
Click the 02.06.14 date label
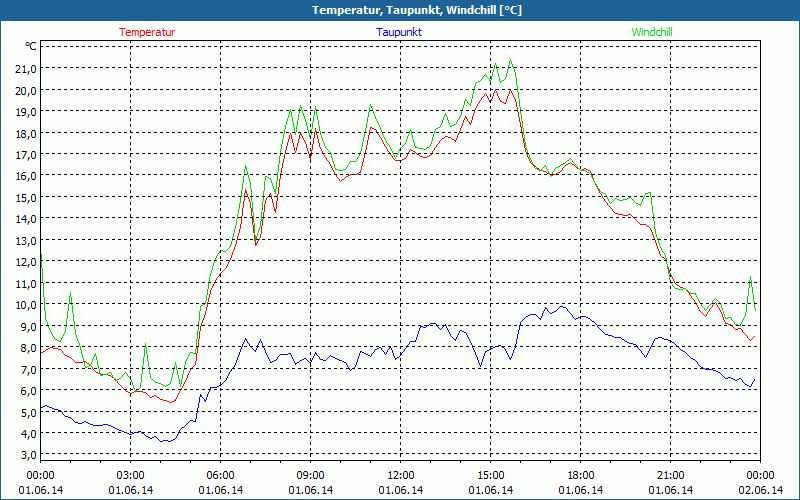click(x=760, y=490)
